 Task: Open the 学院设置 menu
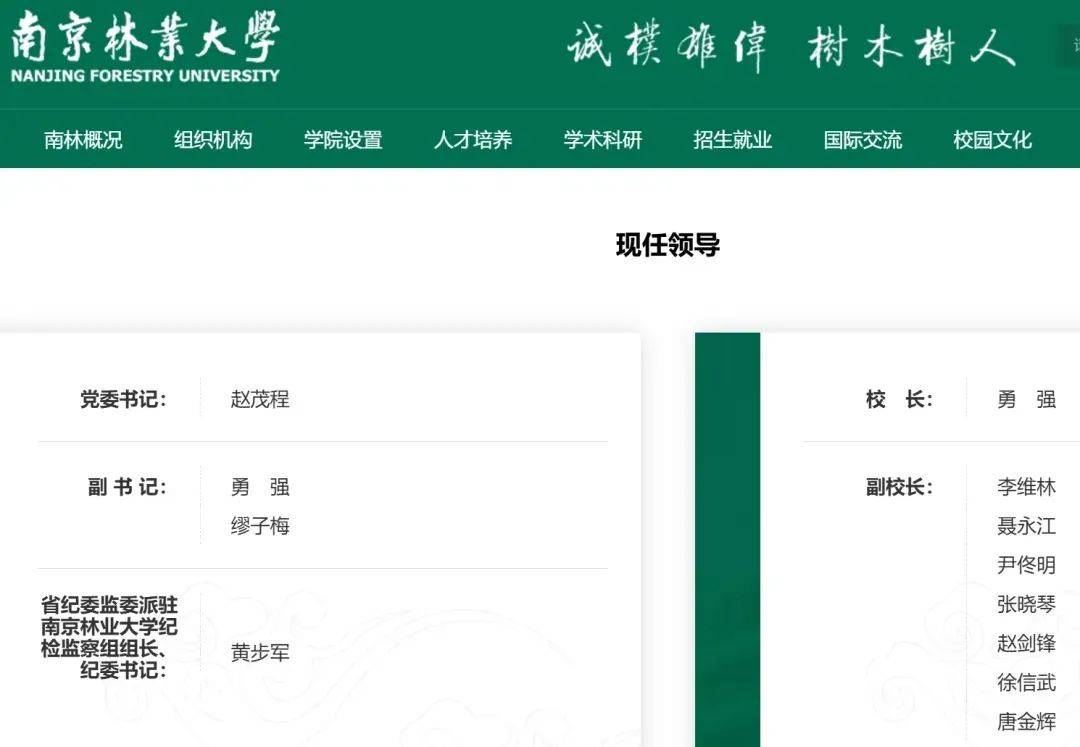tap(343, 140)
